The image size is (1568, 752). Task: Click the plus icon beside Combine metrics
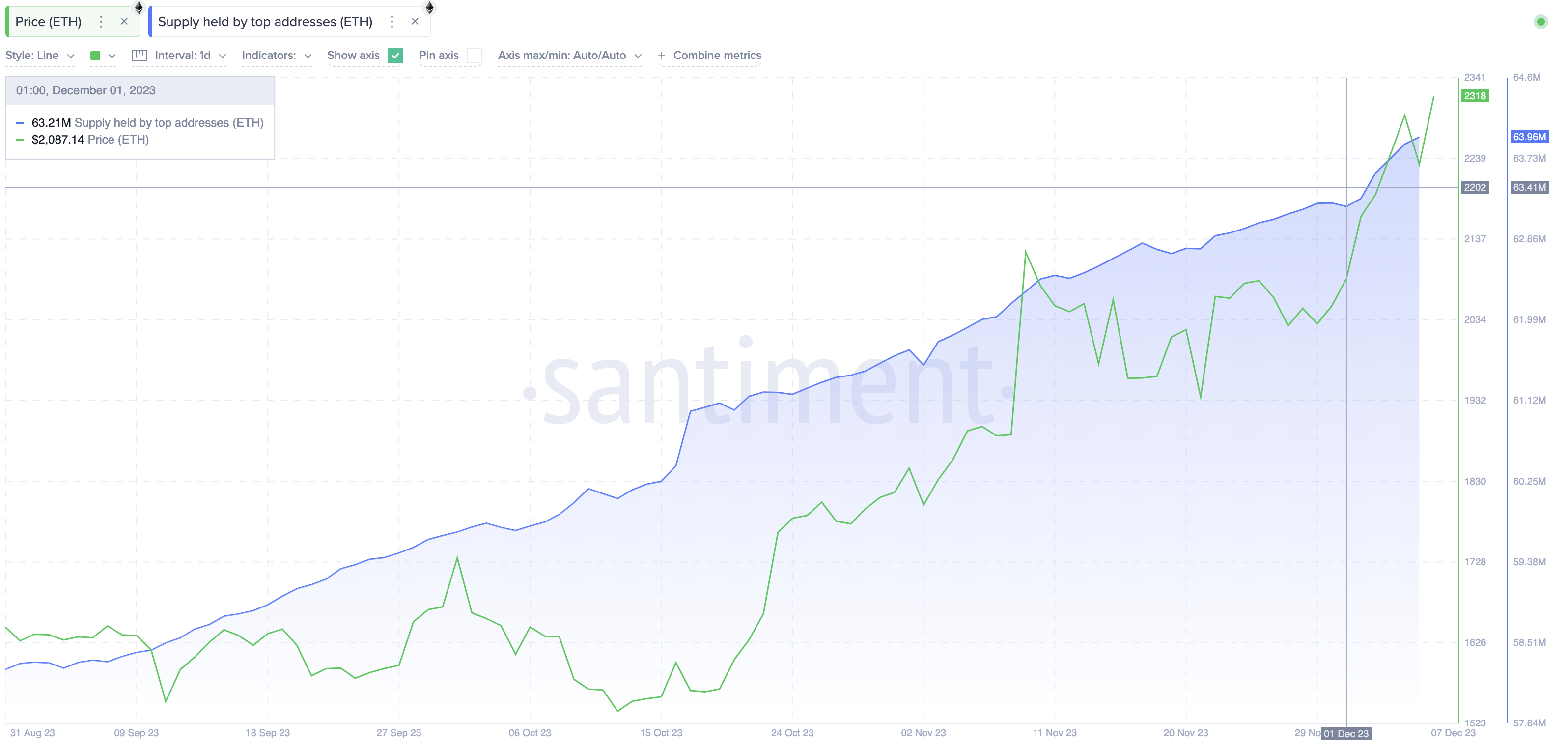(662, 56)
